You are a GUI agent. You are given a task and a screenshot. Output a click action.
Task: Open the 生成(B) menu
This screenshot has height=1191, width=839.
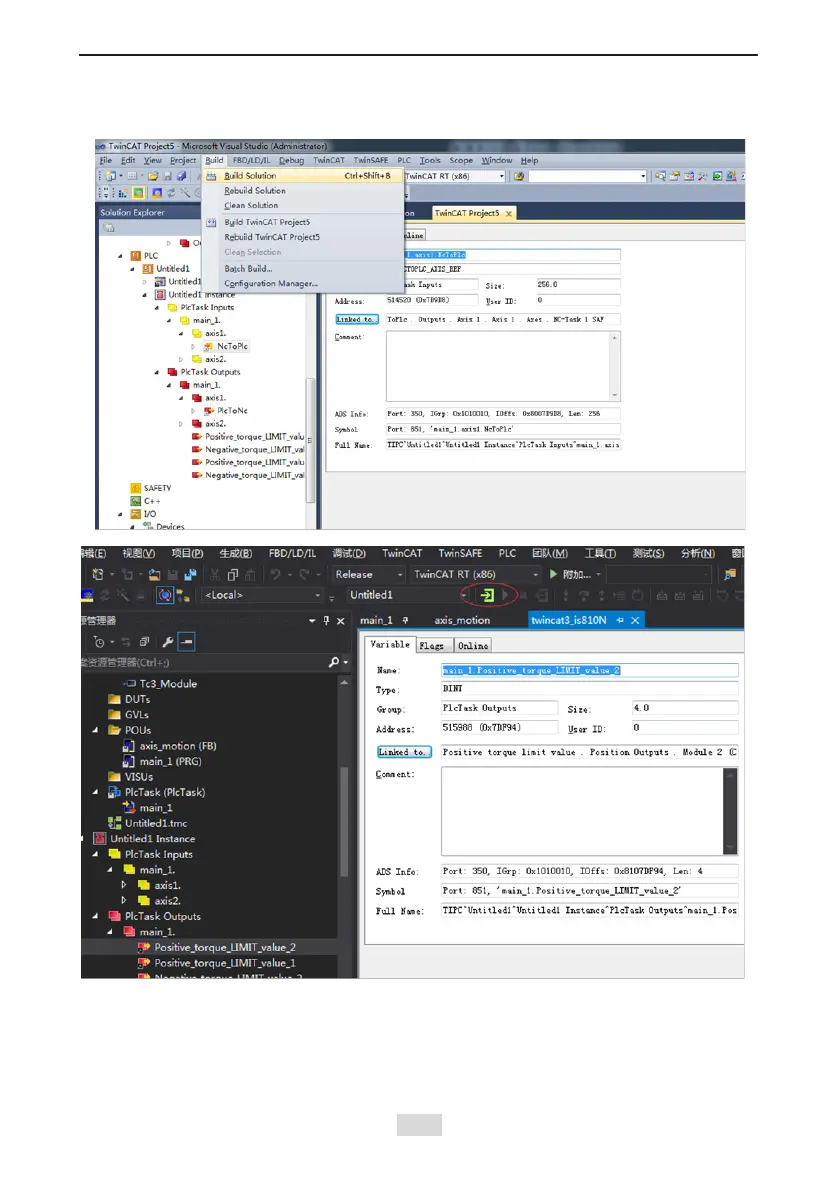click(x=235, y=554)
